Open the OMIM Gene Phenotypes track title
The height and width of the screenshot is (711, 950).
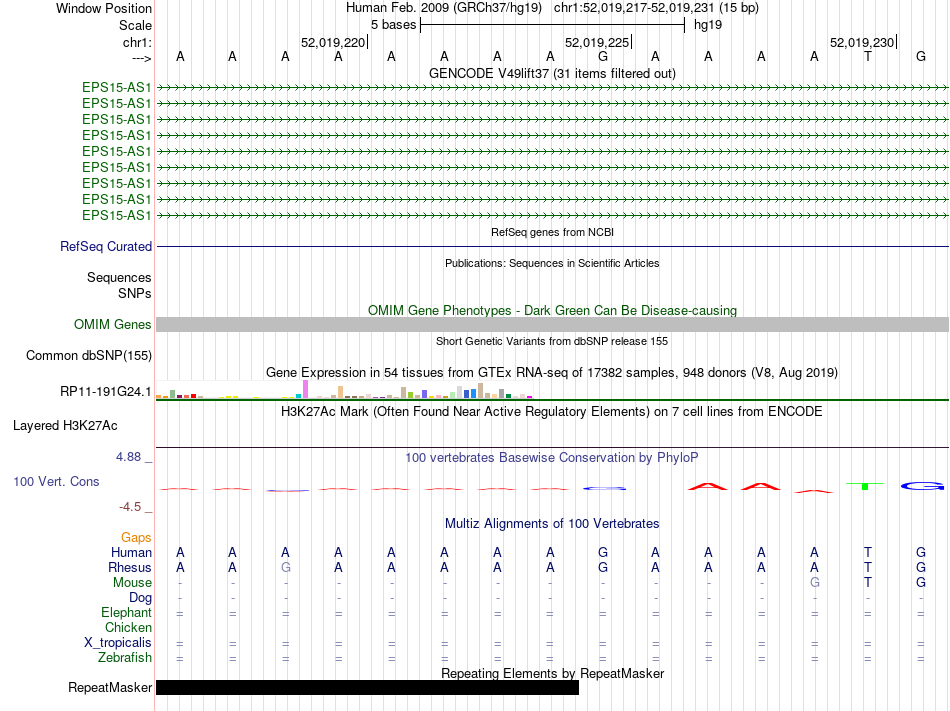pos(552,310)
